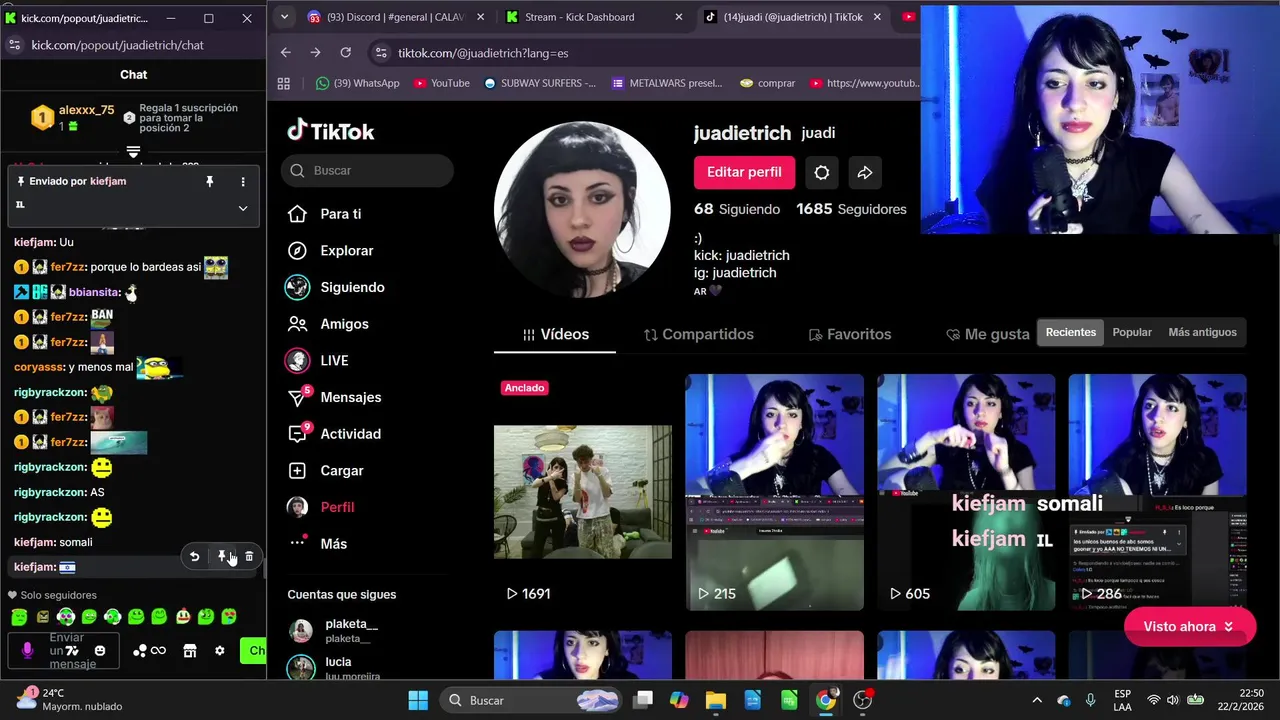Open the Kick shop storefront icon
This screenshot has width=1280, height=720.
click(x=190, y=651)
